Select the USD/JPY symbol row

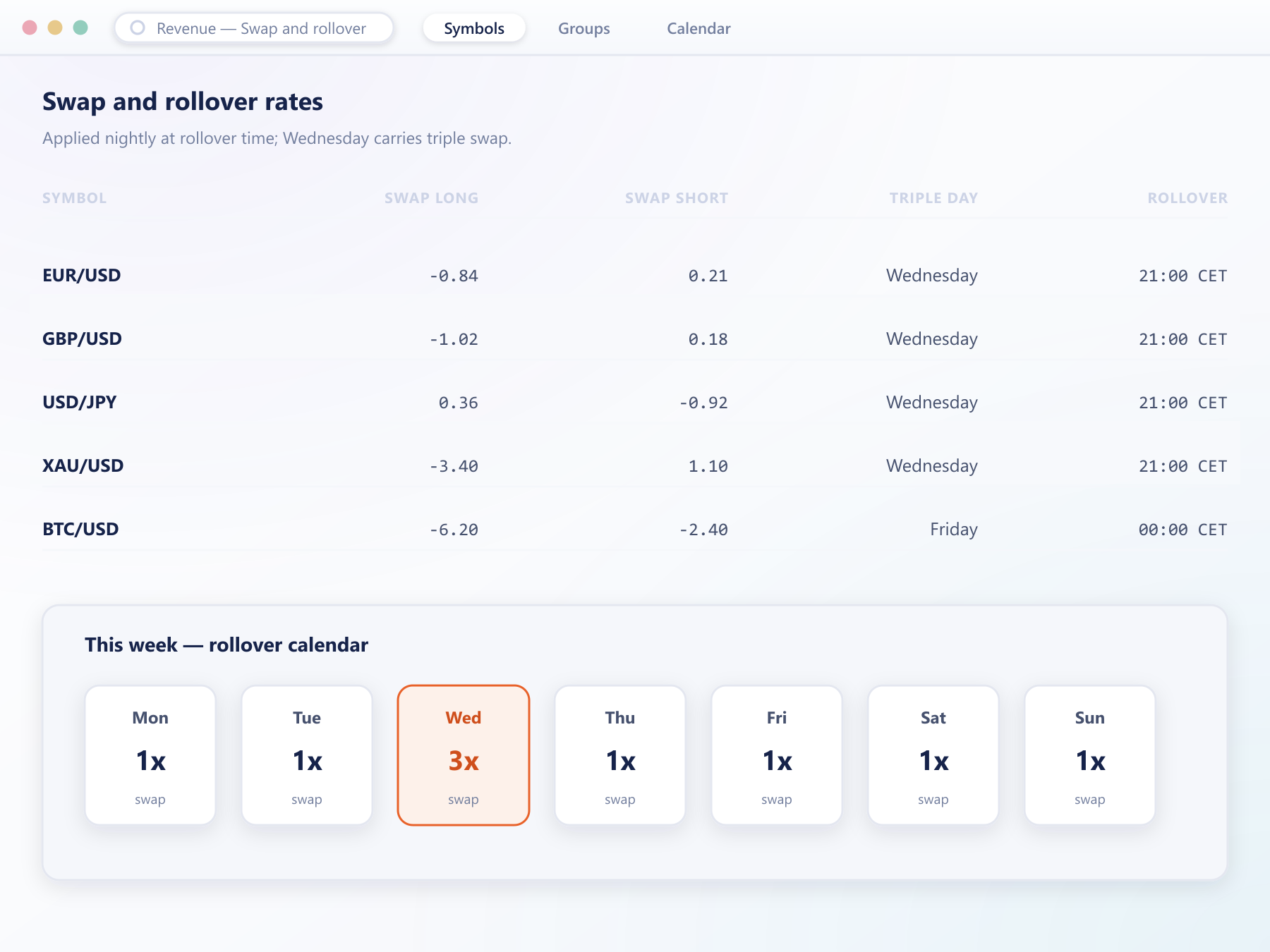(635, 402)
